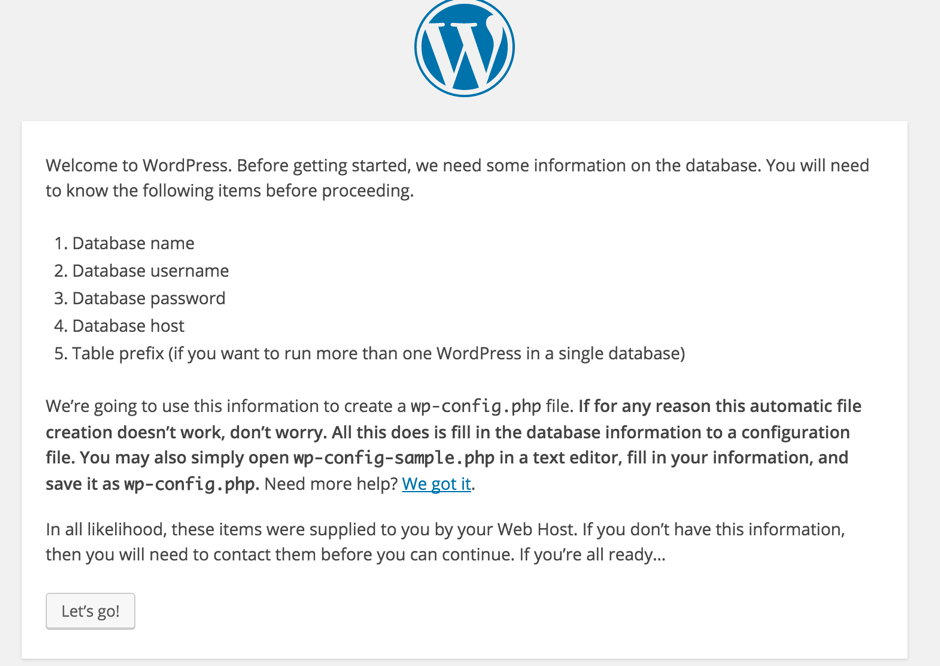Viewport: 940px width, 666px height.
Task: Click the "Database username" list item
Action: coord(150,271)
